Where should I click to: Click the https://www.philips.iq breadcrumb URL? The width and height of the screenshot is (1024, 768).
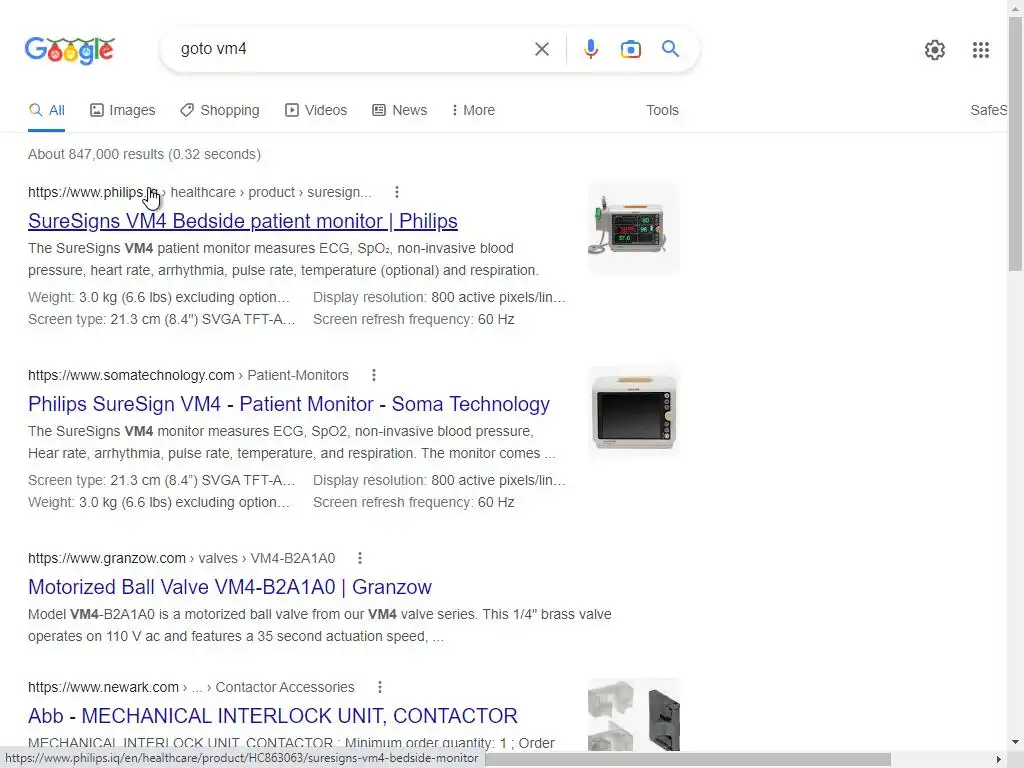tap(93, 192)
